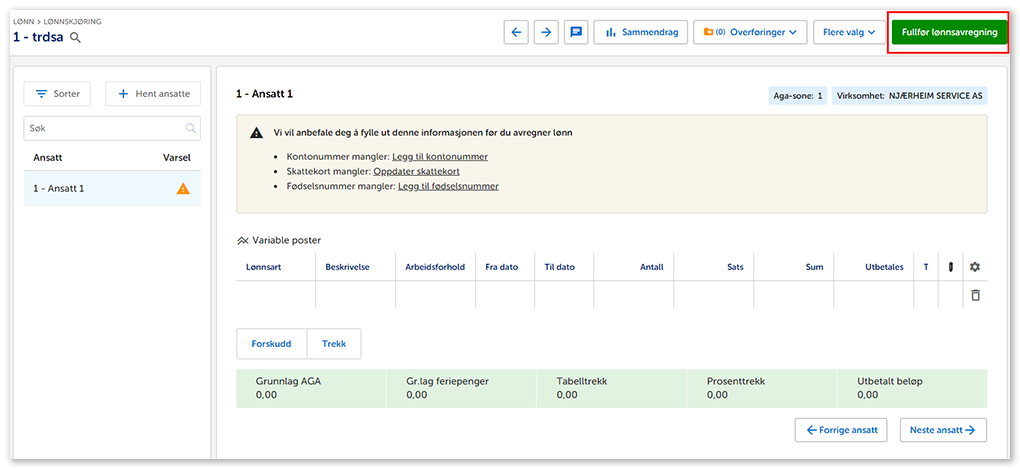The height and width of the screenshot is (469, 1020).
Task: Open the Sammendrag summary
Action: pos(640,32)
